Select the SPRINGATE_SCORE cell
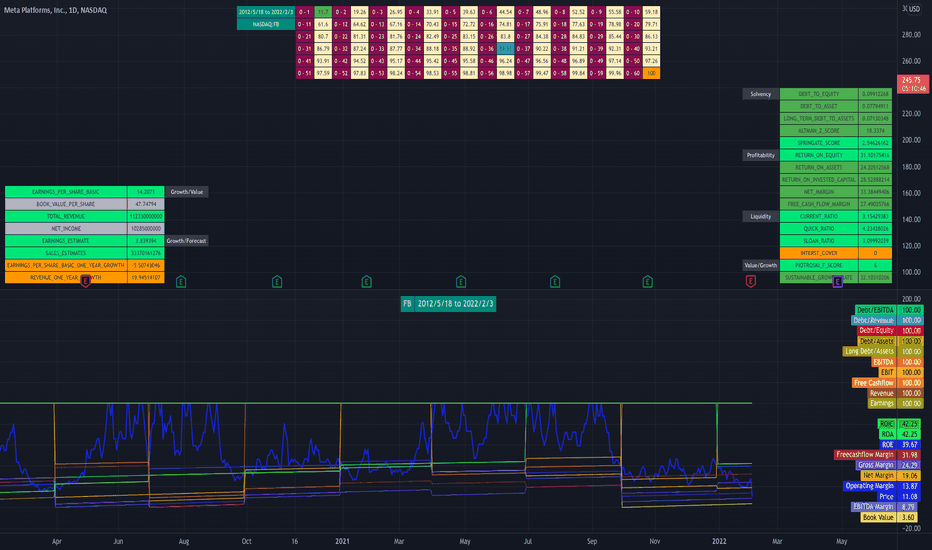 (819, 143)
